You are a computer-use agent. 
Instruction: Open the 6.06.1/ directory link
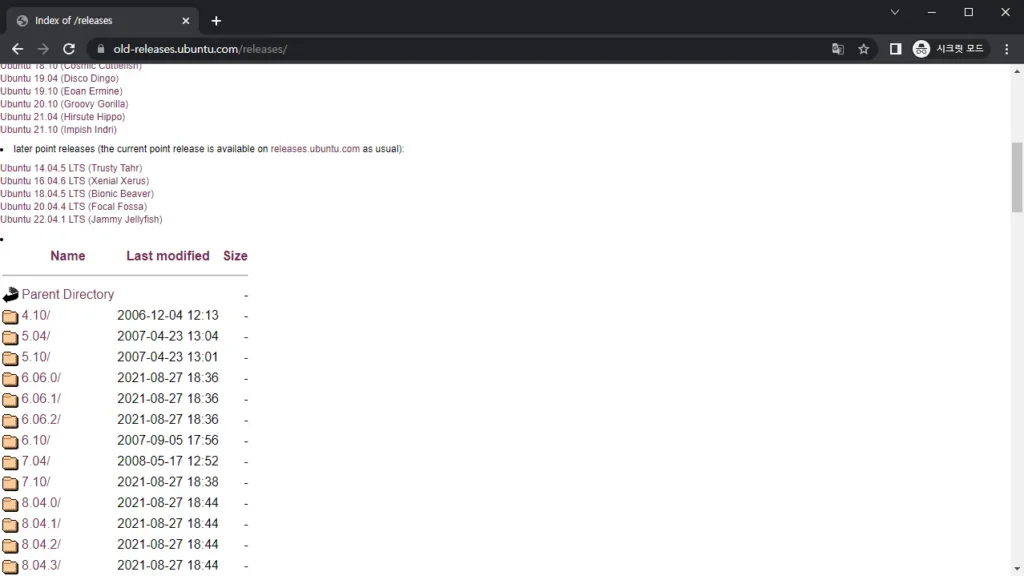tap(41, 399)
